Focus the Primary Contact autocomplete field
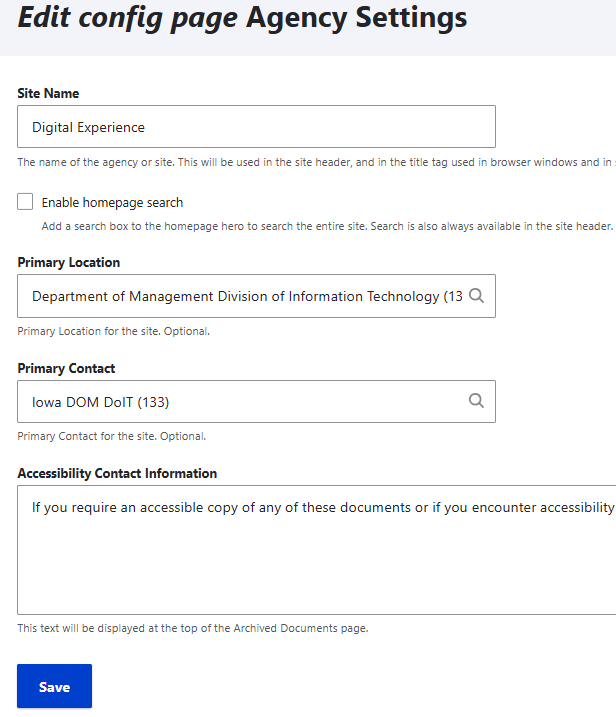The image size is (616, 717). pyautogui.click(x=240, y=401)
